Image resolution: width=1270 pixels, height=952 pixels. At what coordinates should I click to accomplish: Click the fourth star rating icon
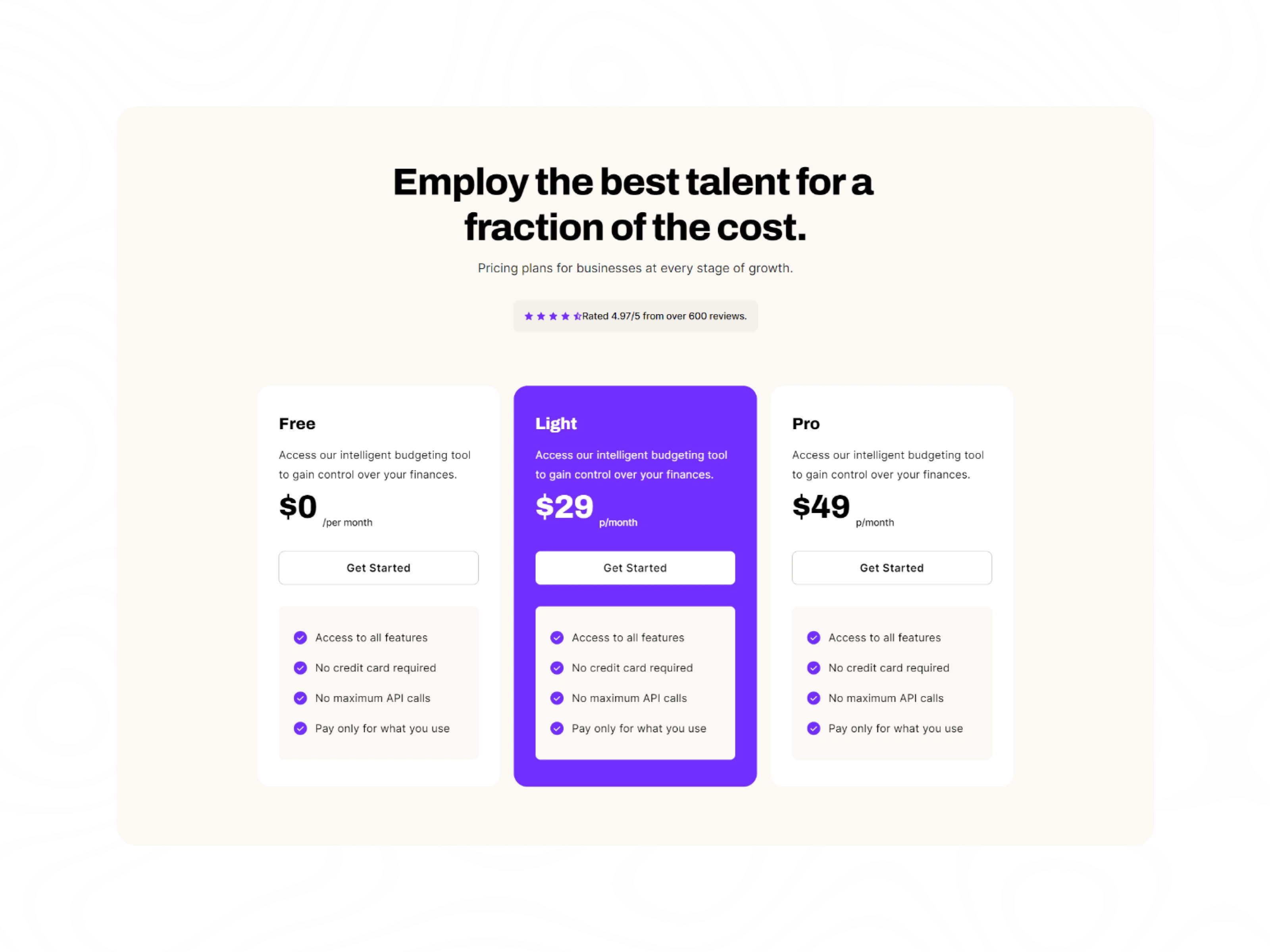(x=563, y=316)
